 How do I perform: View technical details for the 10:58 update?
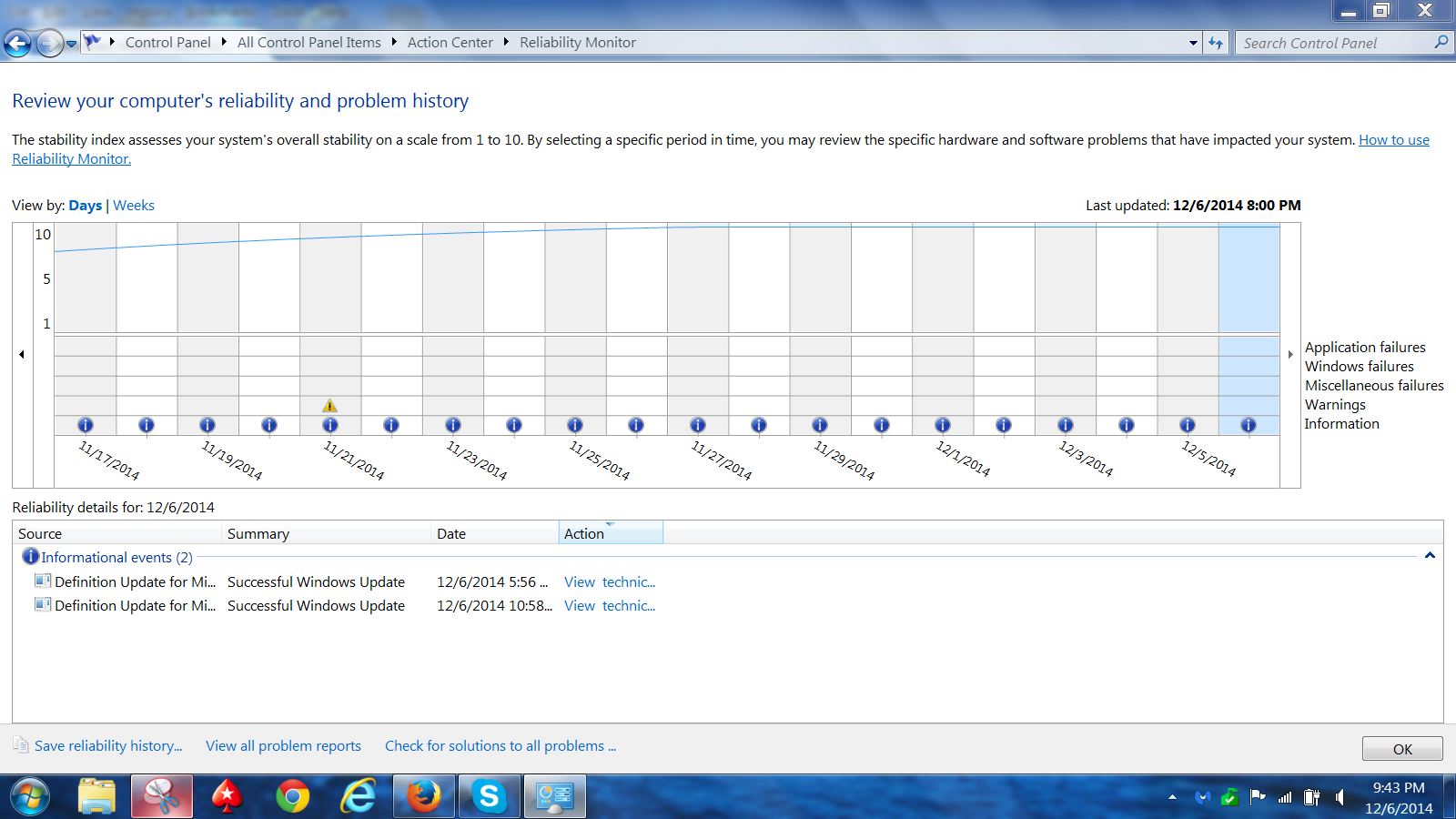pos(610,606)
